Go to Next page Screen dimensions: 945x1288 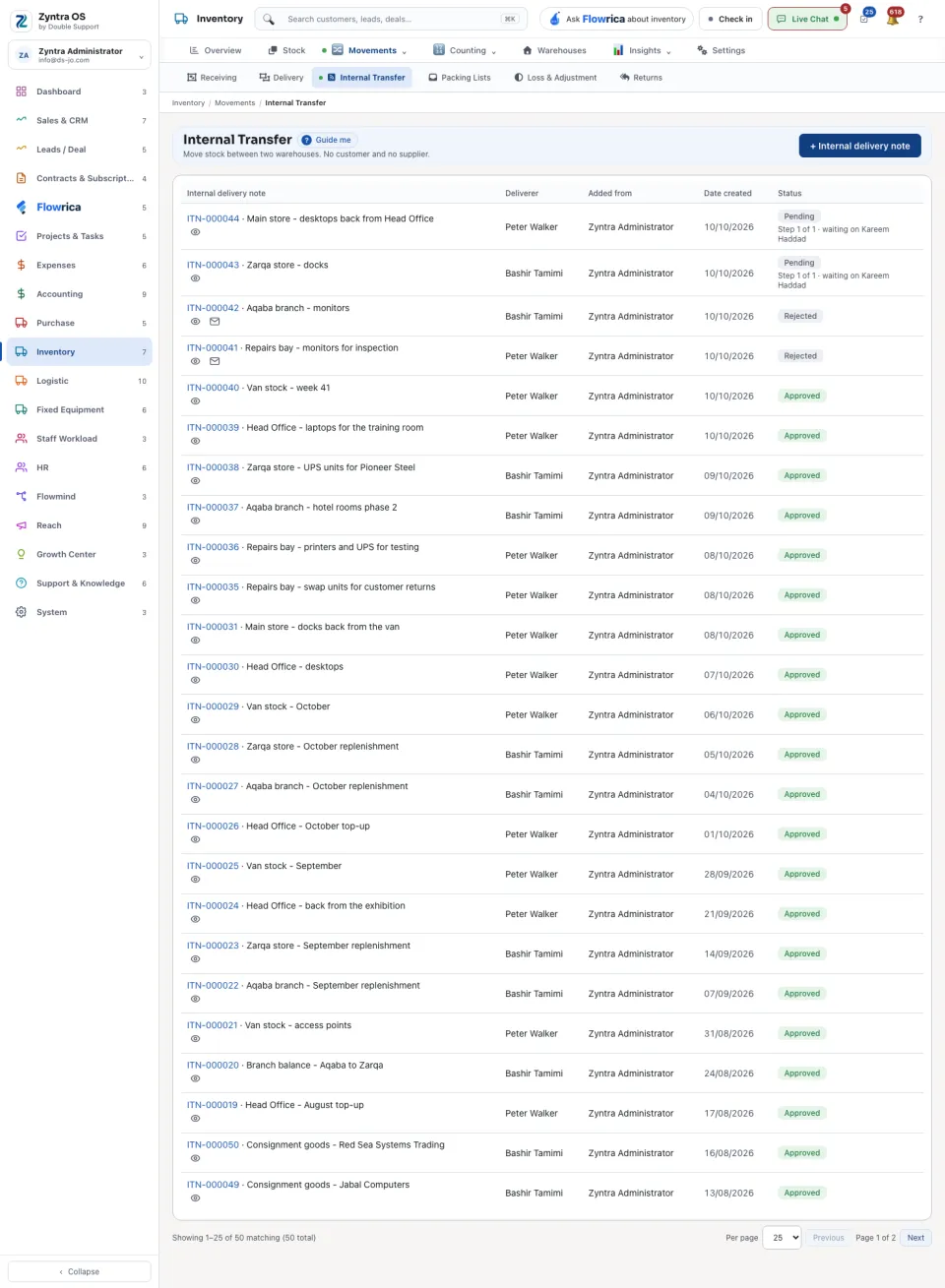(915, 1238)
